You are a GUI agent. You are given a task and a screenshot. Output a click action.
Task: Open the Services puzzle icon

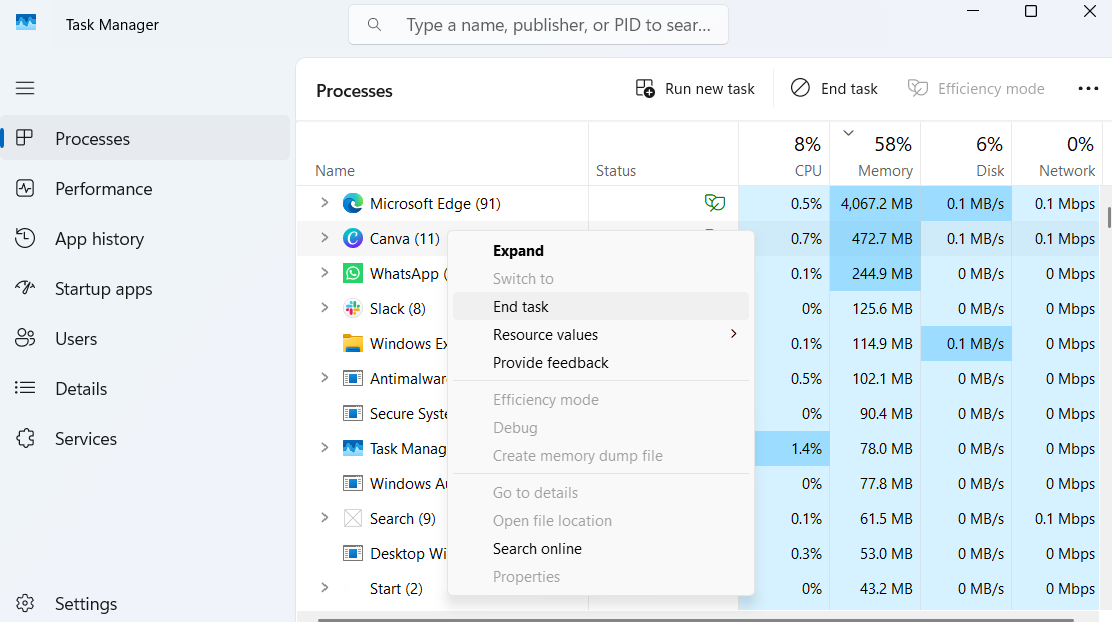coord(25,439)
